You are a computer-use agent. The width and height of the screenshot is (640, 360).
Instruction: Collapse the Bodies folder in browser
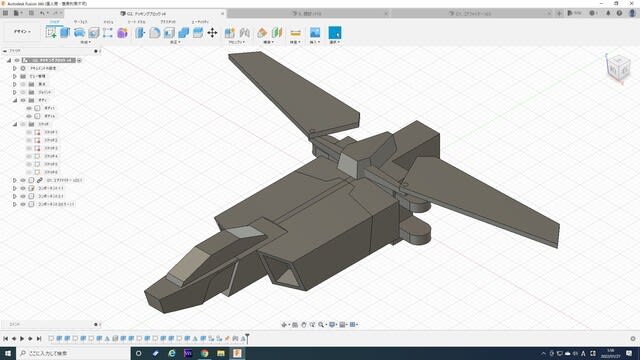(x=15, y=100)
